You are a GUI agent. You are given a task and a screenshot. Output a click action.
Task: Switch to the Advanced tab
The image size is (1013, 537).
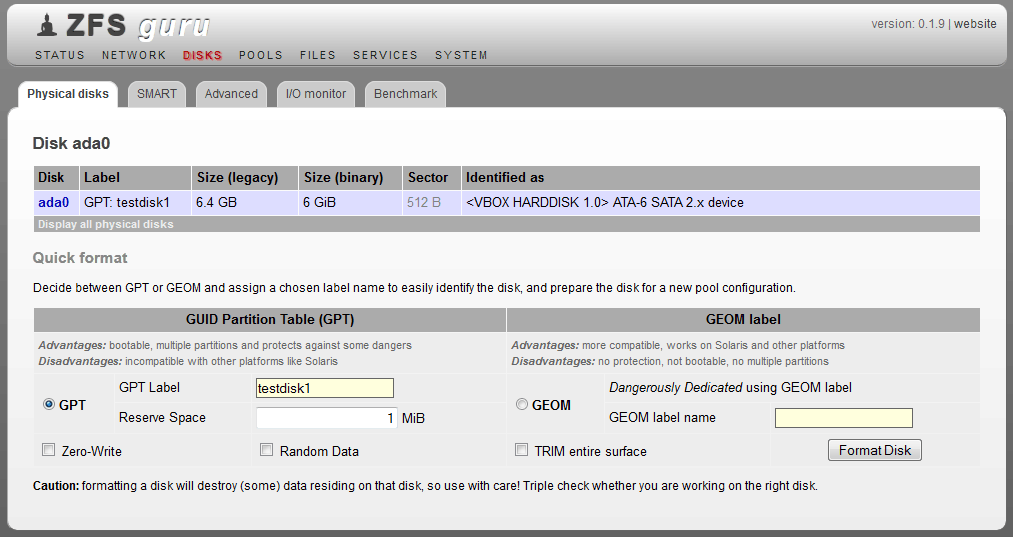point(231,94)
